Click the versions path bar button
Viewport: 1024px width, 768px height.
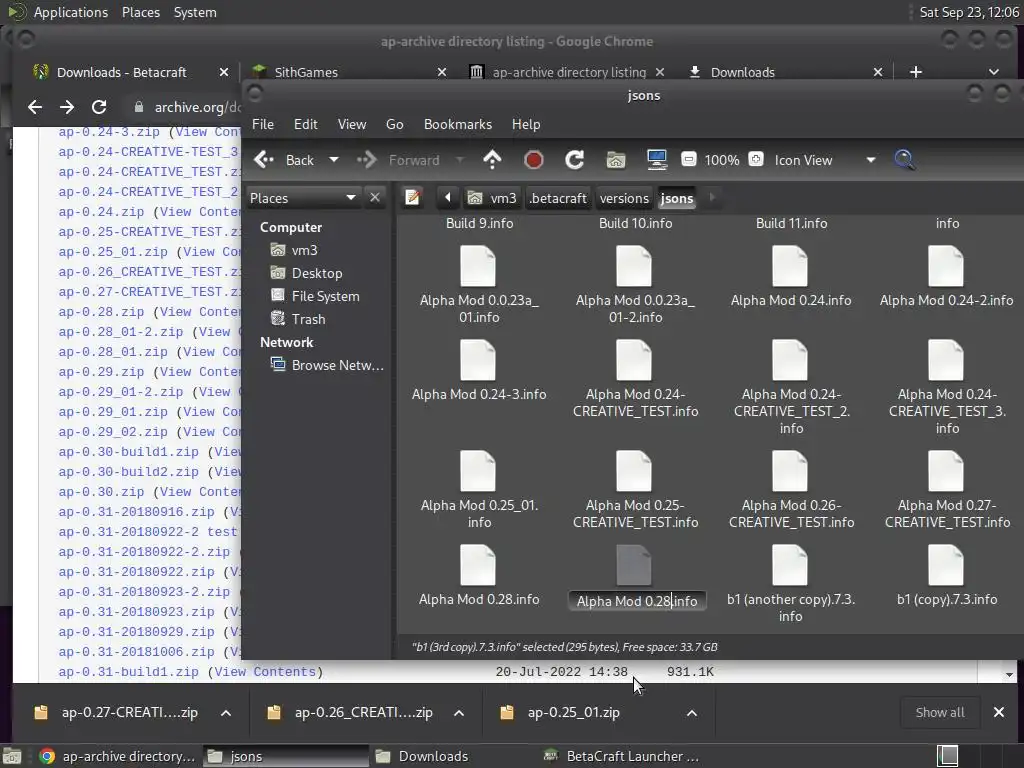pyautogui.click(x=624, y=198)
